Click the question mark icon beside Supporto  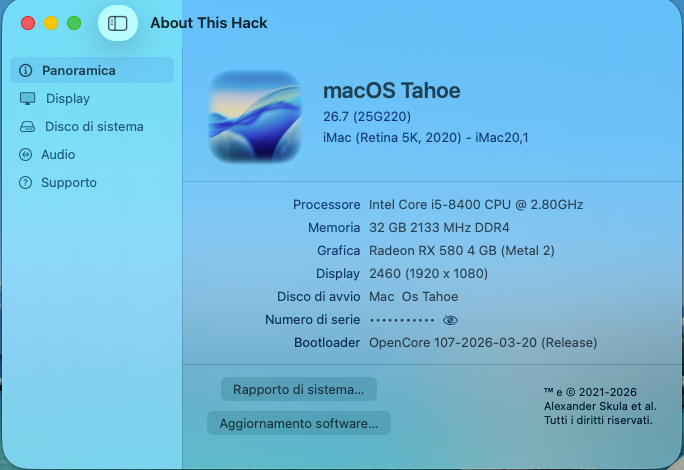point(25,182)
